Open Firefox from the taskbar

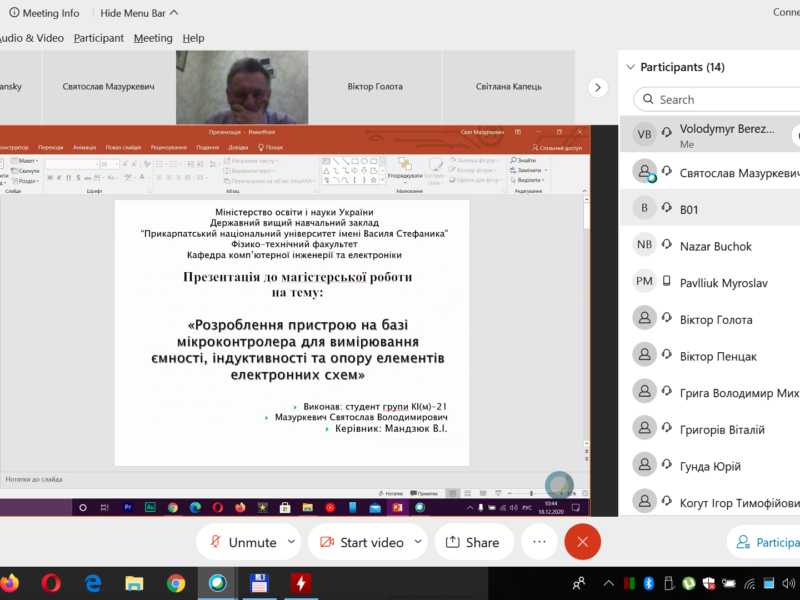pyautogui.click(x=9, y=582)
